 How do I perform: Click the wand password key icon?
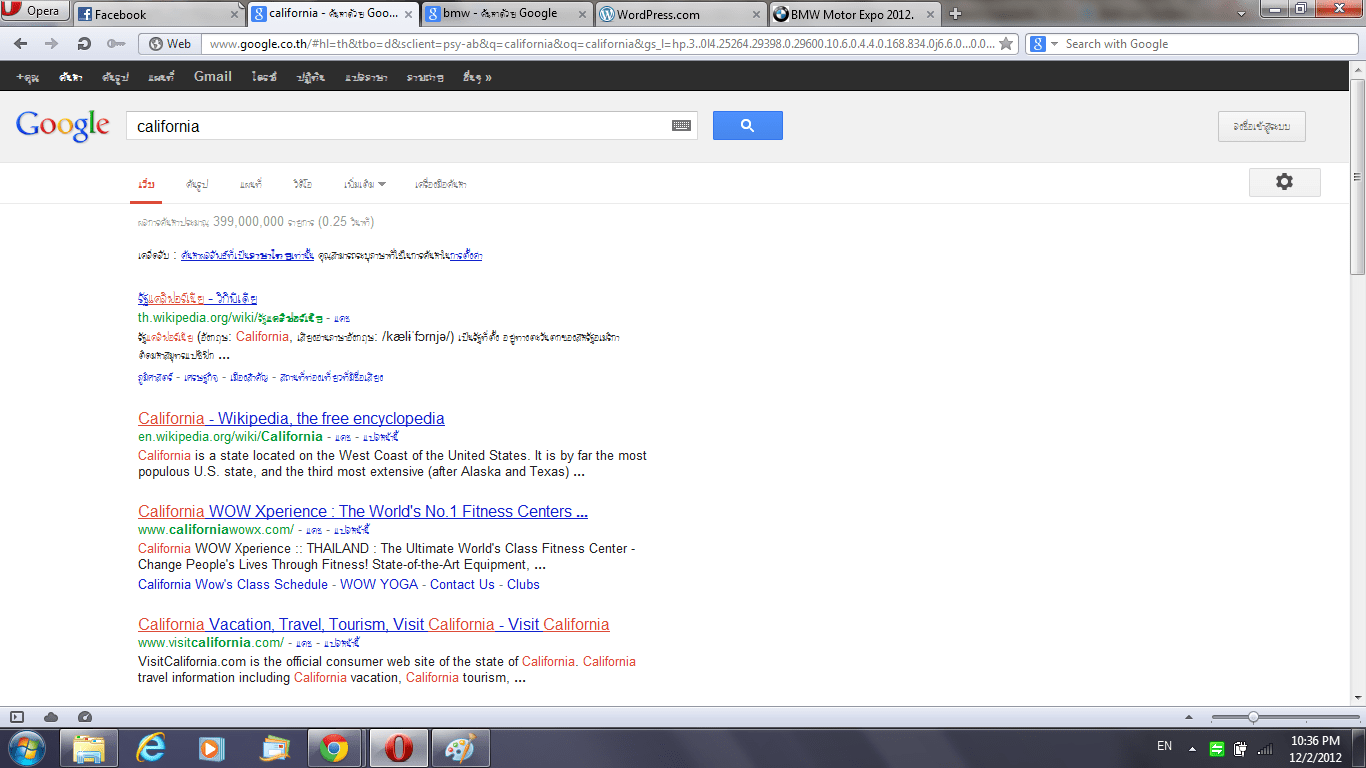click(116, 44)
